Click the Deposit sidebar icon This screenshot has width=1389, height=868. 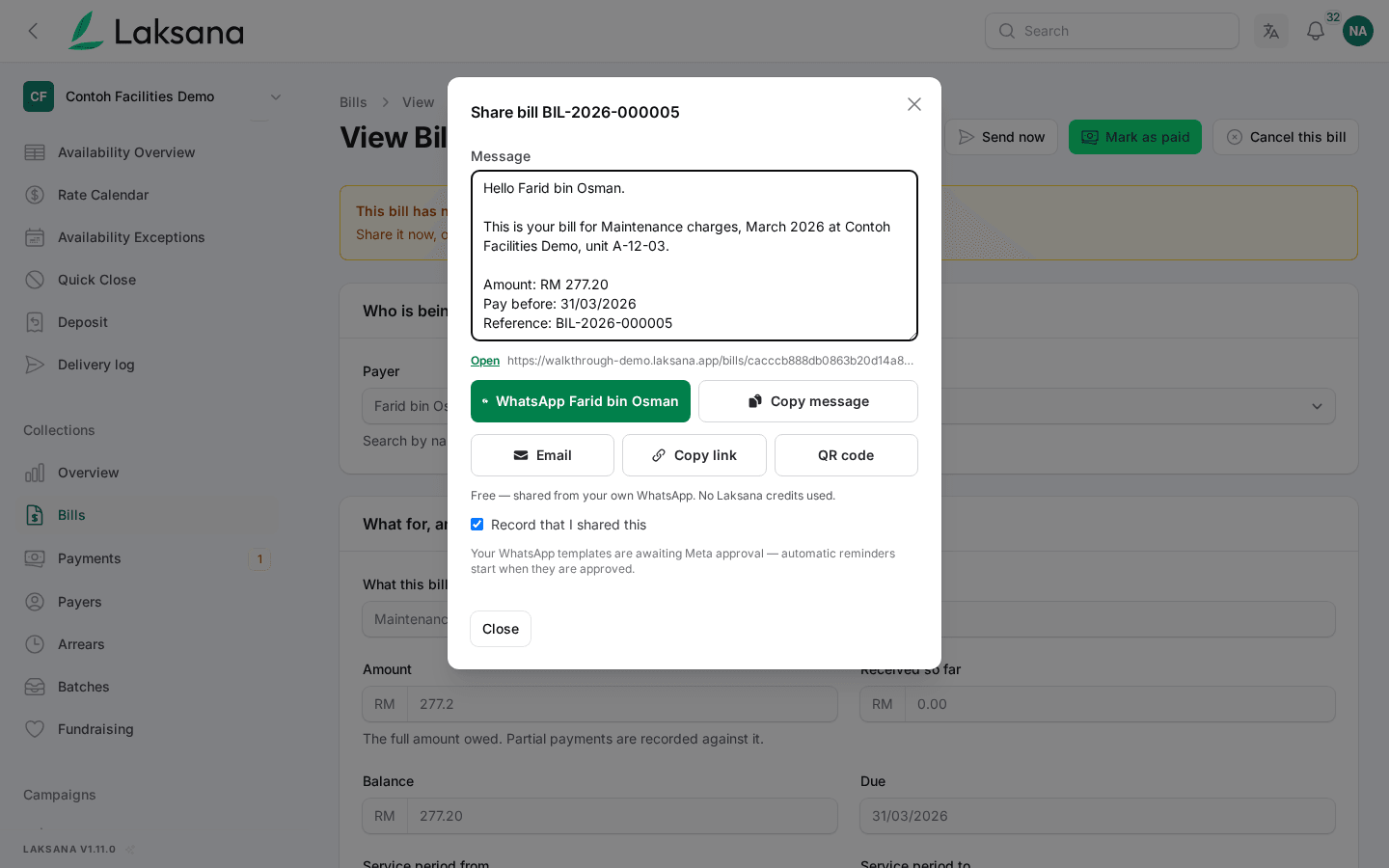coord(35,322)
